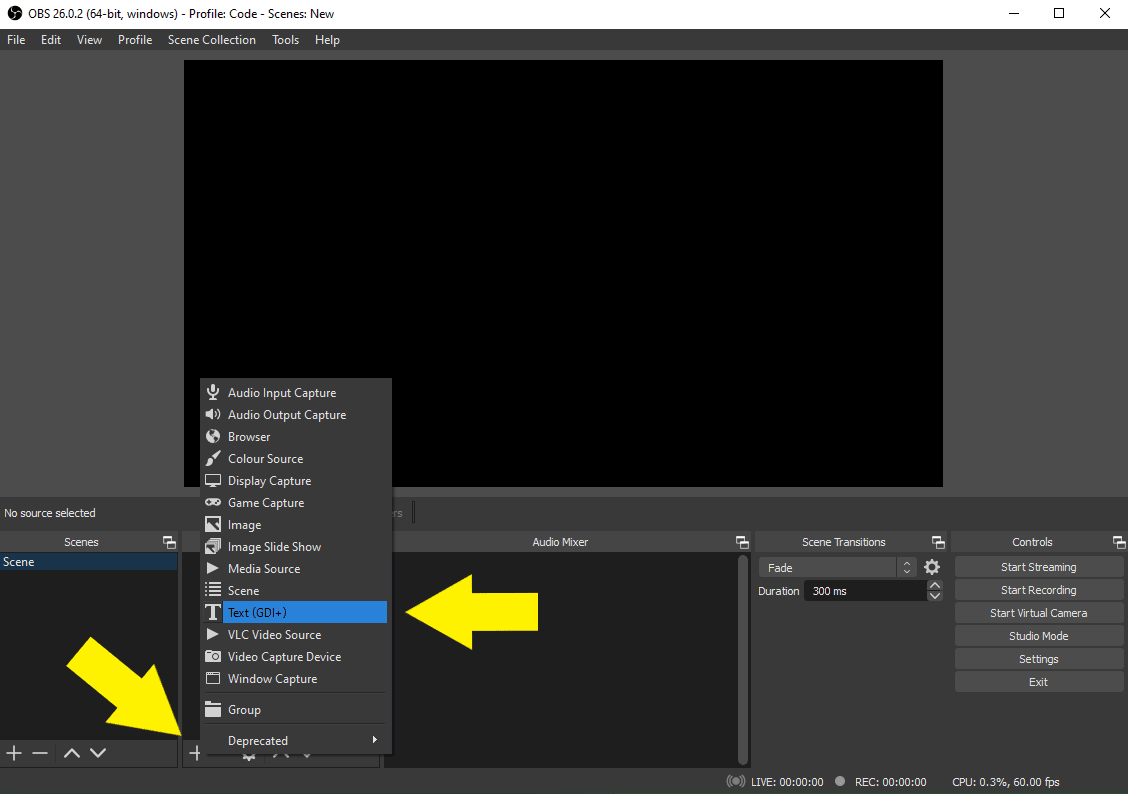Open the Help menu
Viewport: 1128px width, 794px height.
tap(327, 40)
